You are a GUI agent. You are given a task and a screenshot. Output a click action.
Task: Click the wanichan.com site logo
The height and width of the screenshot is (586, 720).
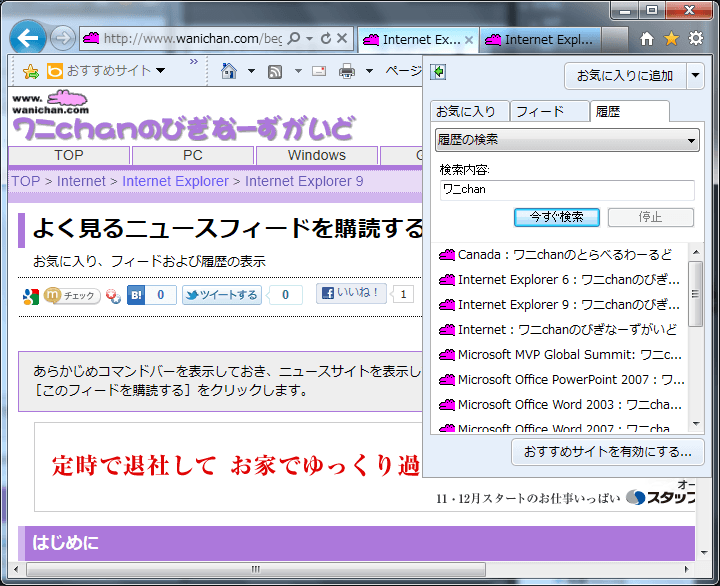pos(50,102)
